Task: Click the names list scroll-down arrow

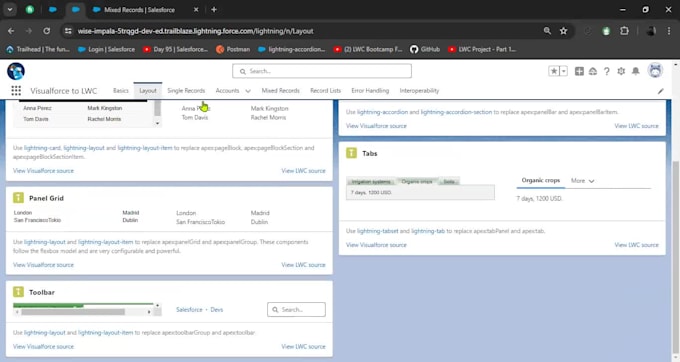Action: coord(157,123)
